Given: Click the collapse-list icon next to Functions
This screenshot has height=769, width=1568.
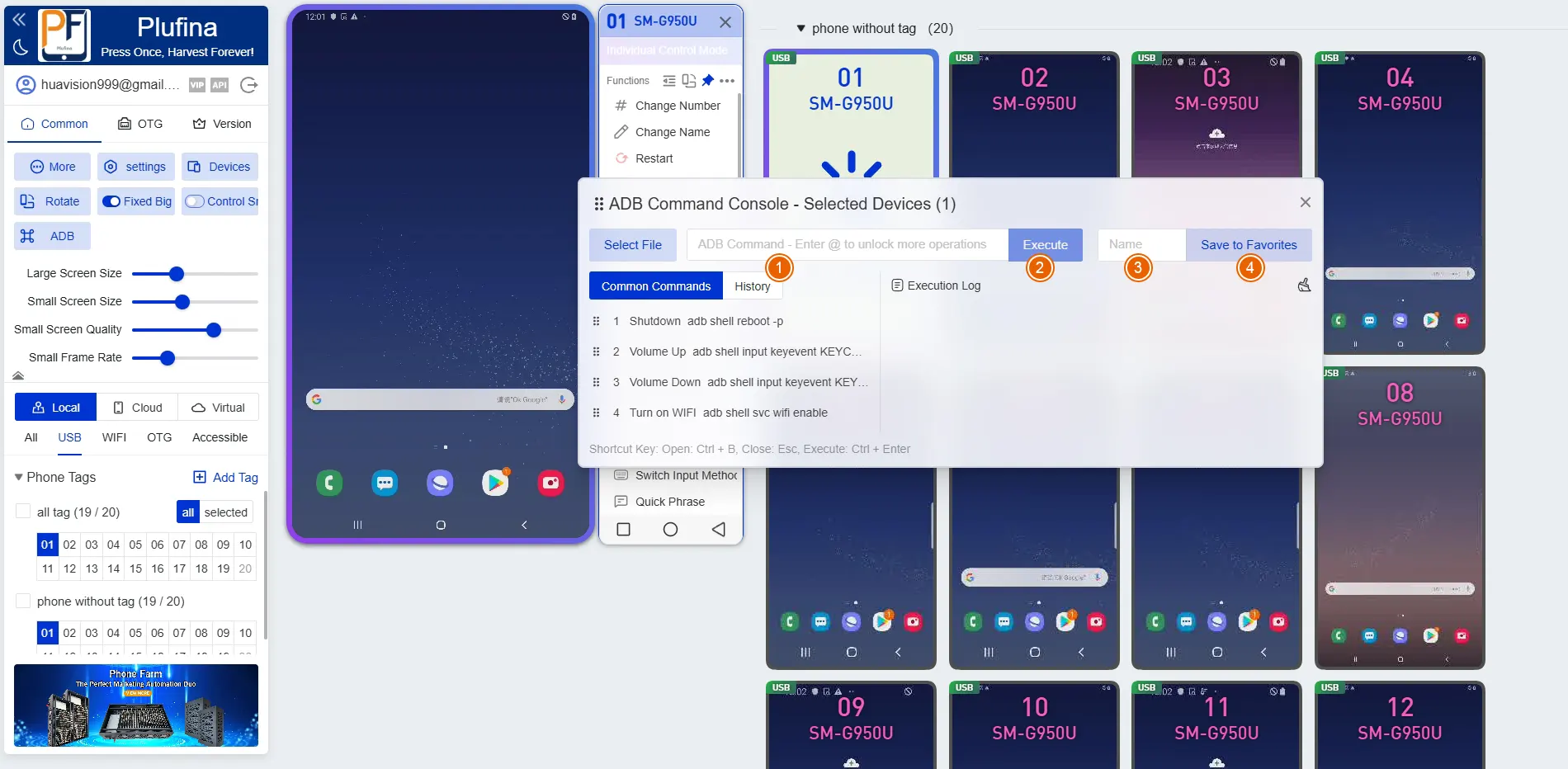Looking at the screenshot, I should (669, 80).
